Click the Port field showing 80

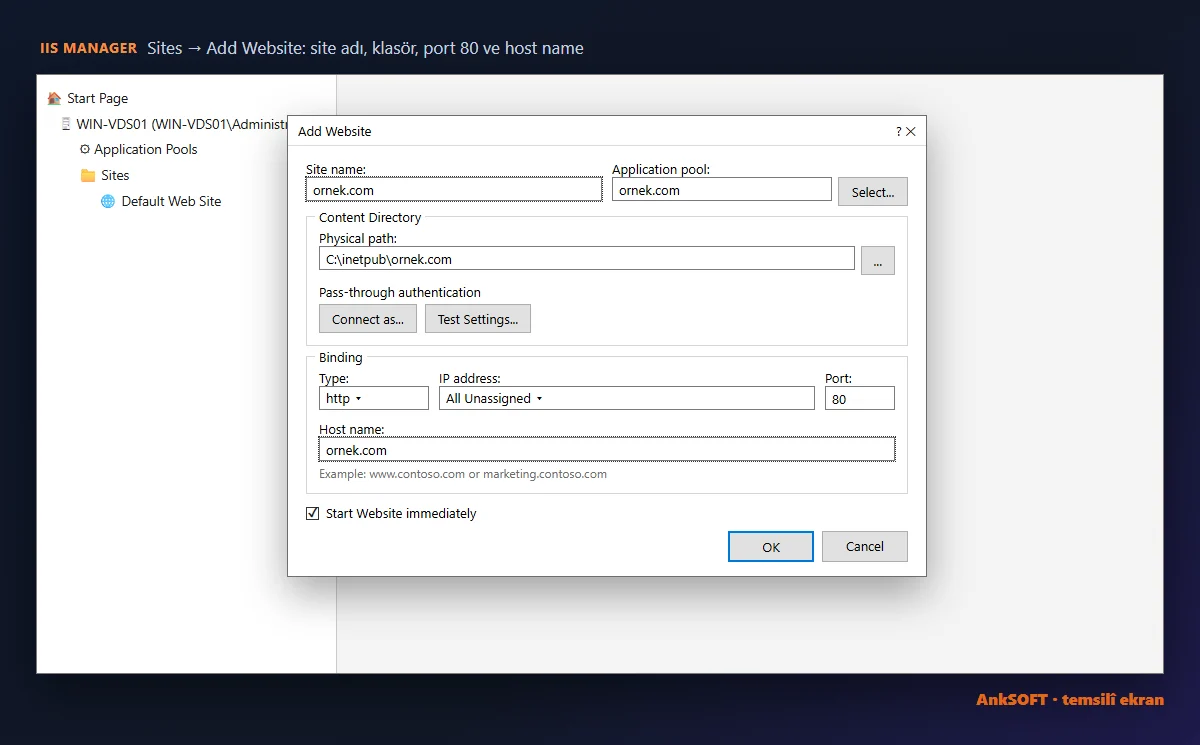(x=860, y=398)
